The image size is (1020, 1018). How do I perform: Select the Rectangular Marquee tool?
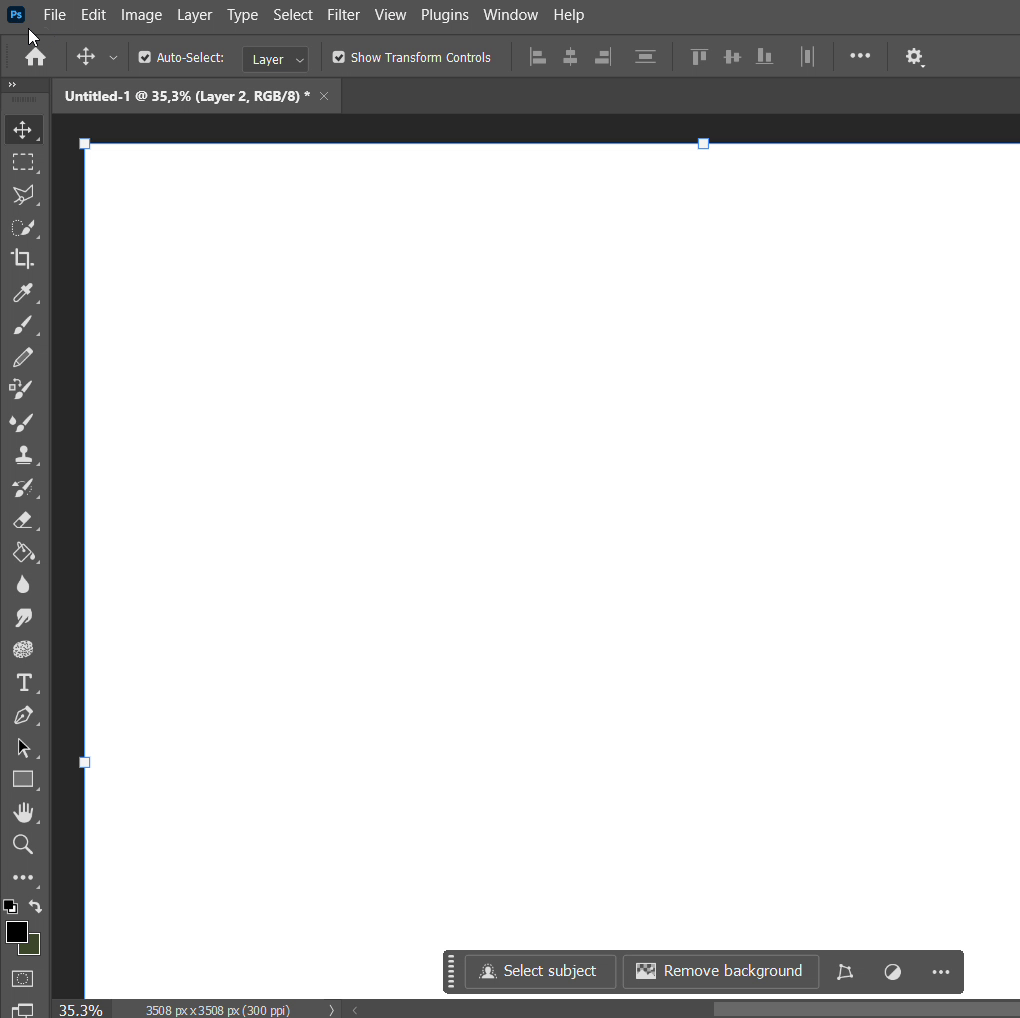(x=23, y=162)
